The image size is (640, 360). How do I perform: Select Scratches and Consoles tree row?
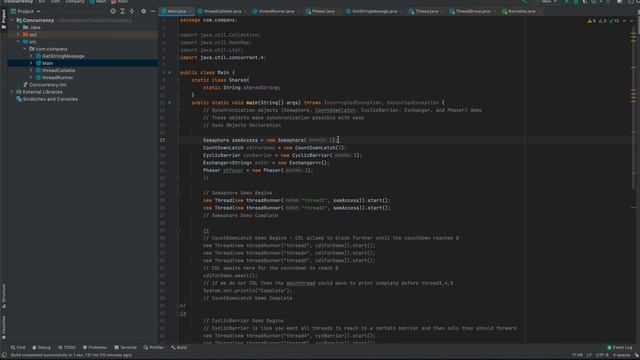(x=82, y=99)
